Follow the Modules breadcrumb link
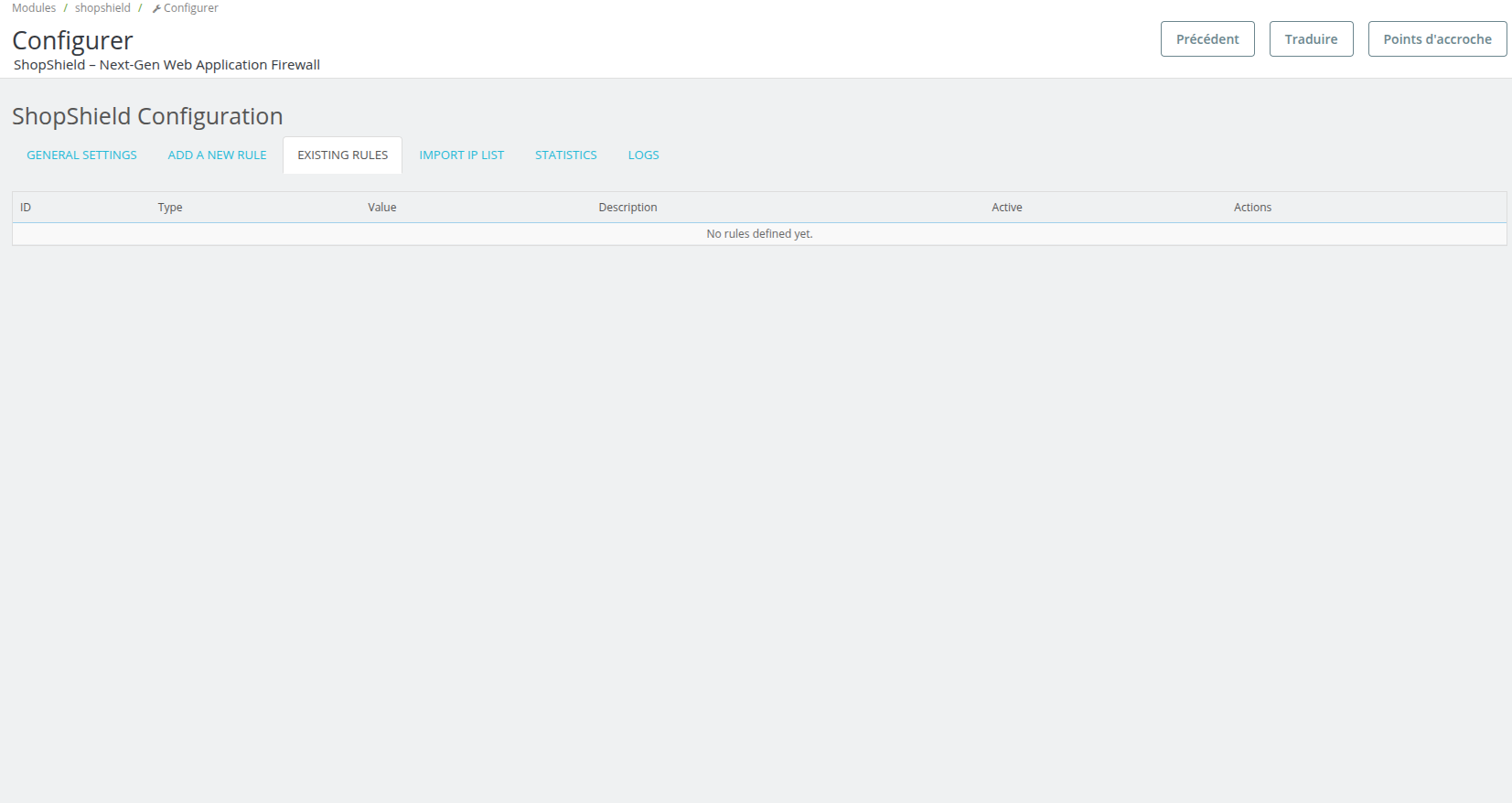This screenshot has height=803, width=1512. coord(34,8)
